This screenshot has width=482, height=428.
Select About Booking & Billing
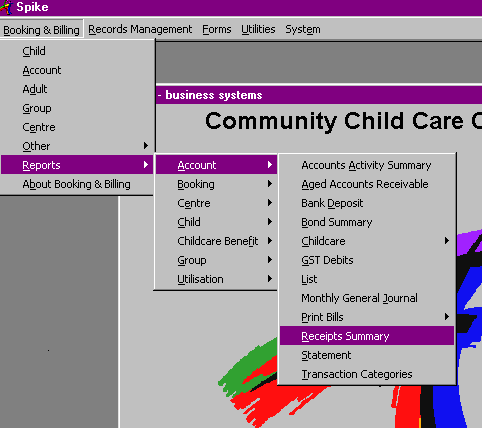tap(77, 184)
